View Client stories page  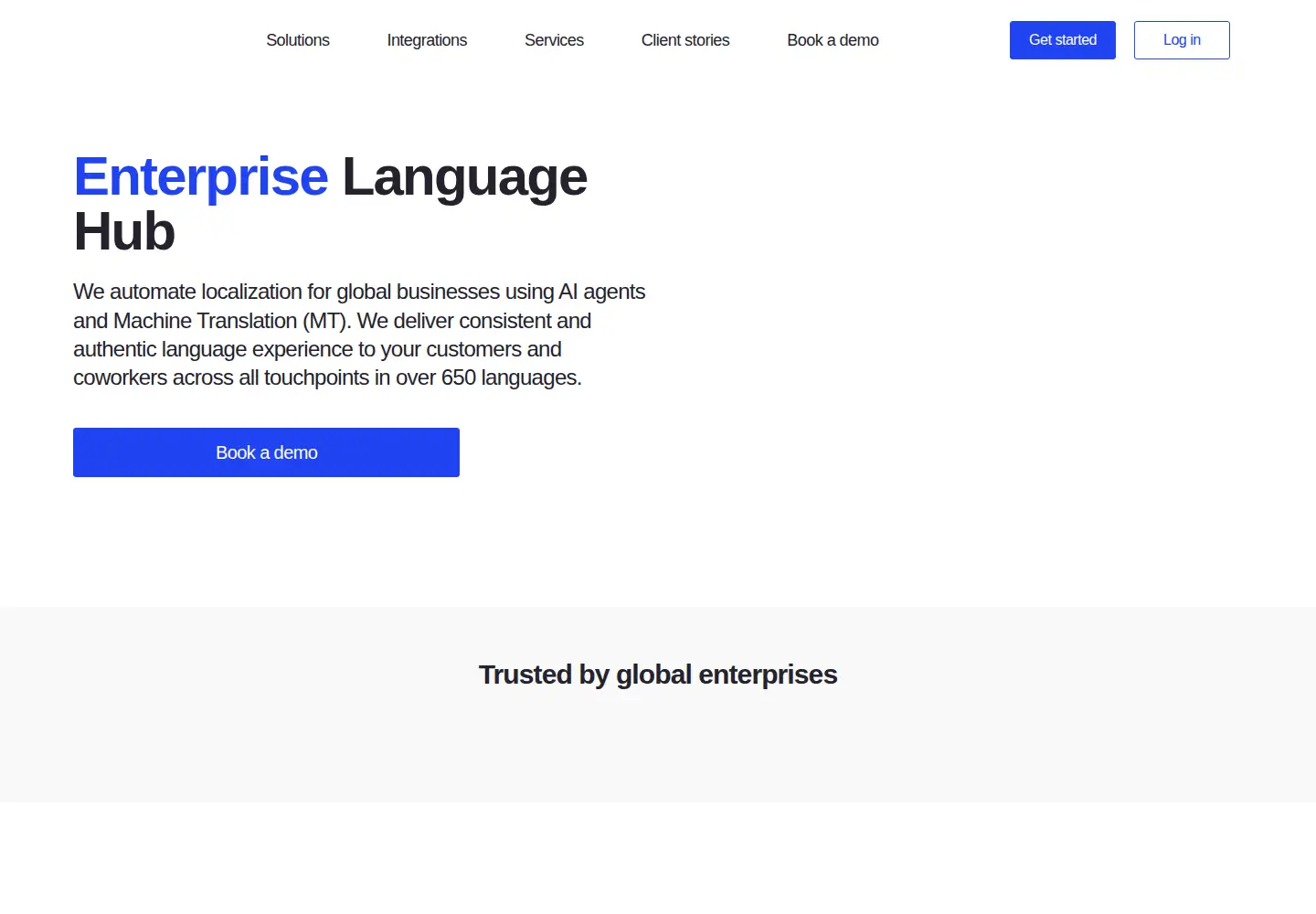tap(685, 40)
